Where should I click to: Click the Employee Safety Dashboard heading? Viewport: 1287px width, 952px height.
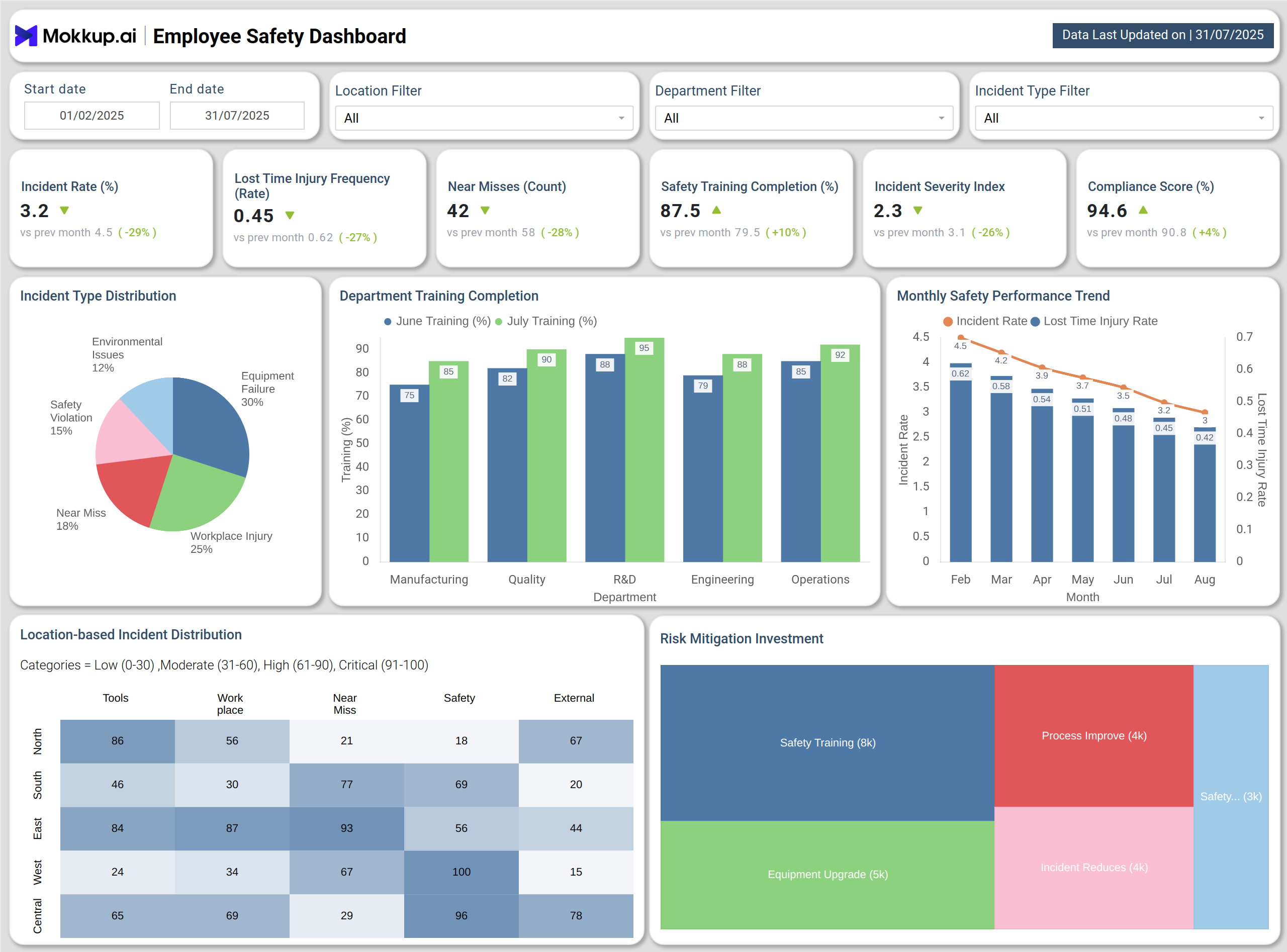point(280,36)
